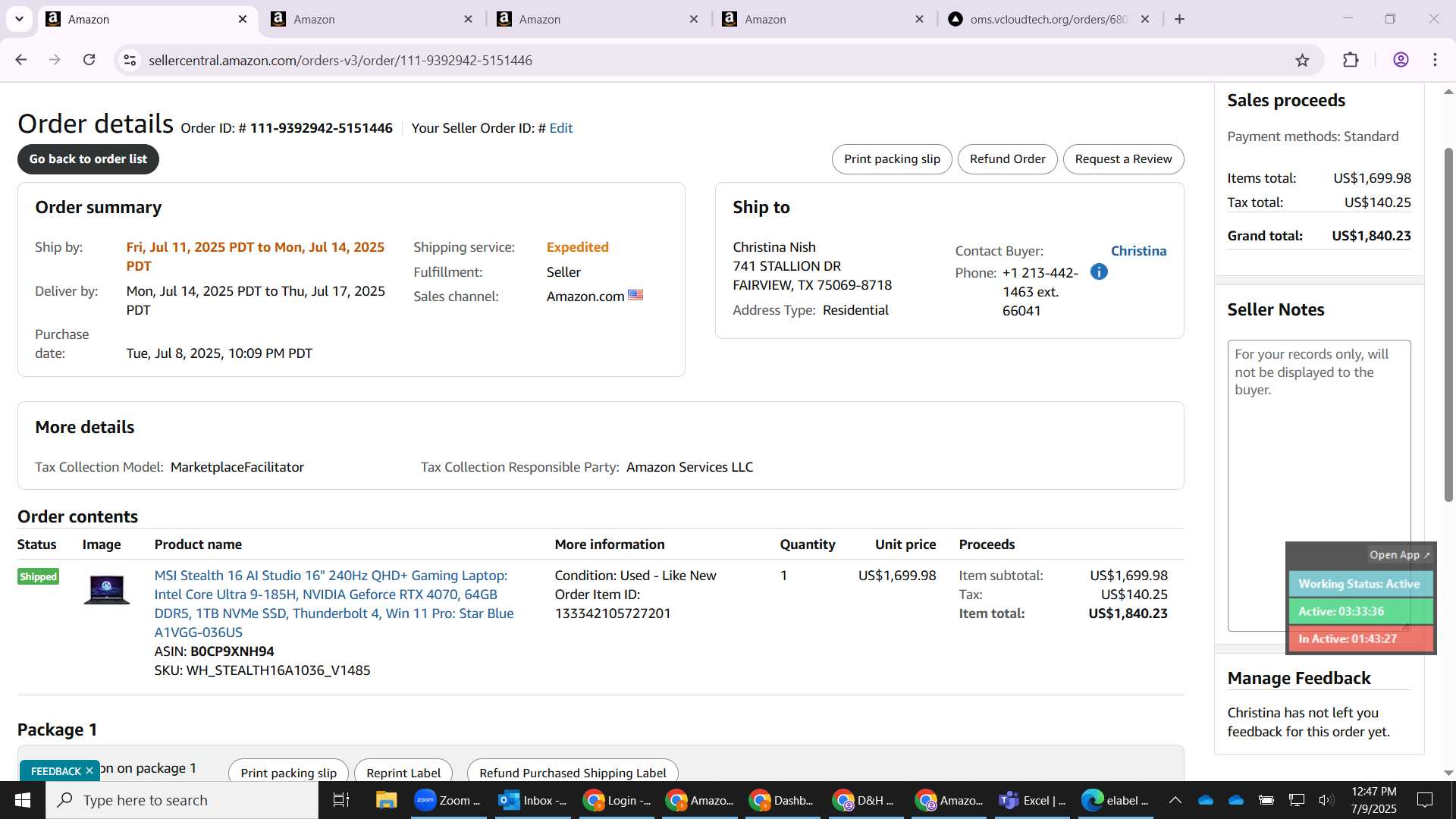Image resolution: width=1456 pixels, height=819 pixels.
Task: Click the scroll down arrow of page scrollbar
Action: point(1448,773)
